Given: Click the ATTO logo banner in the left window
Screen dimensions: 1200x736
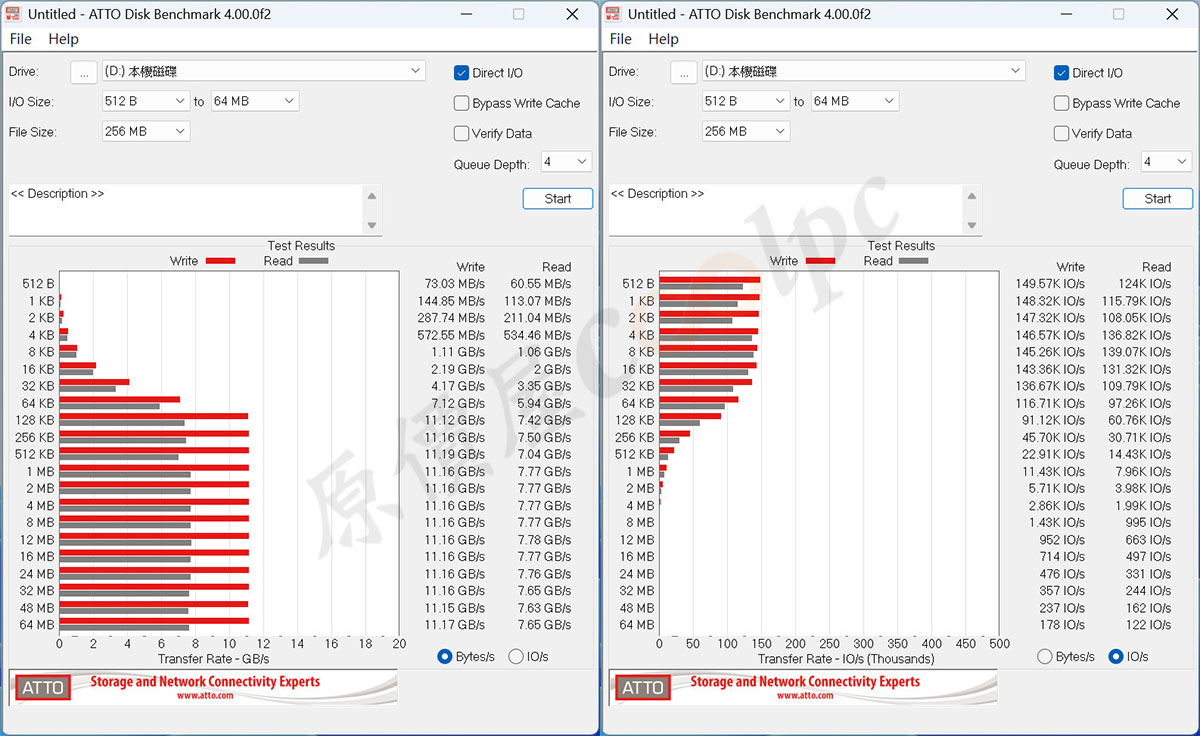Looking at the screenshot, I should [203, 687].
